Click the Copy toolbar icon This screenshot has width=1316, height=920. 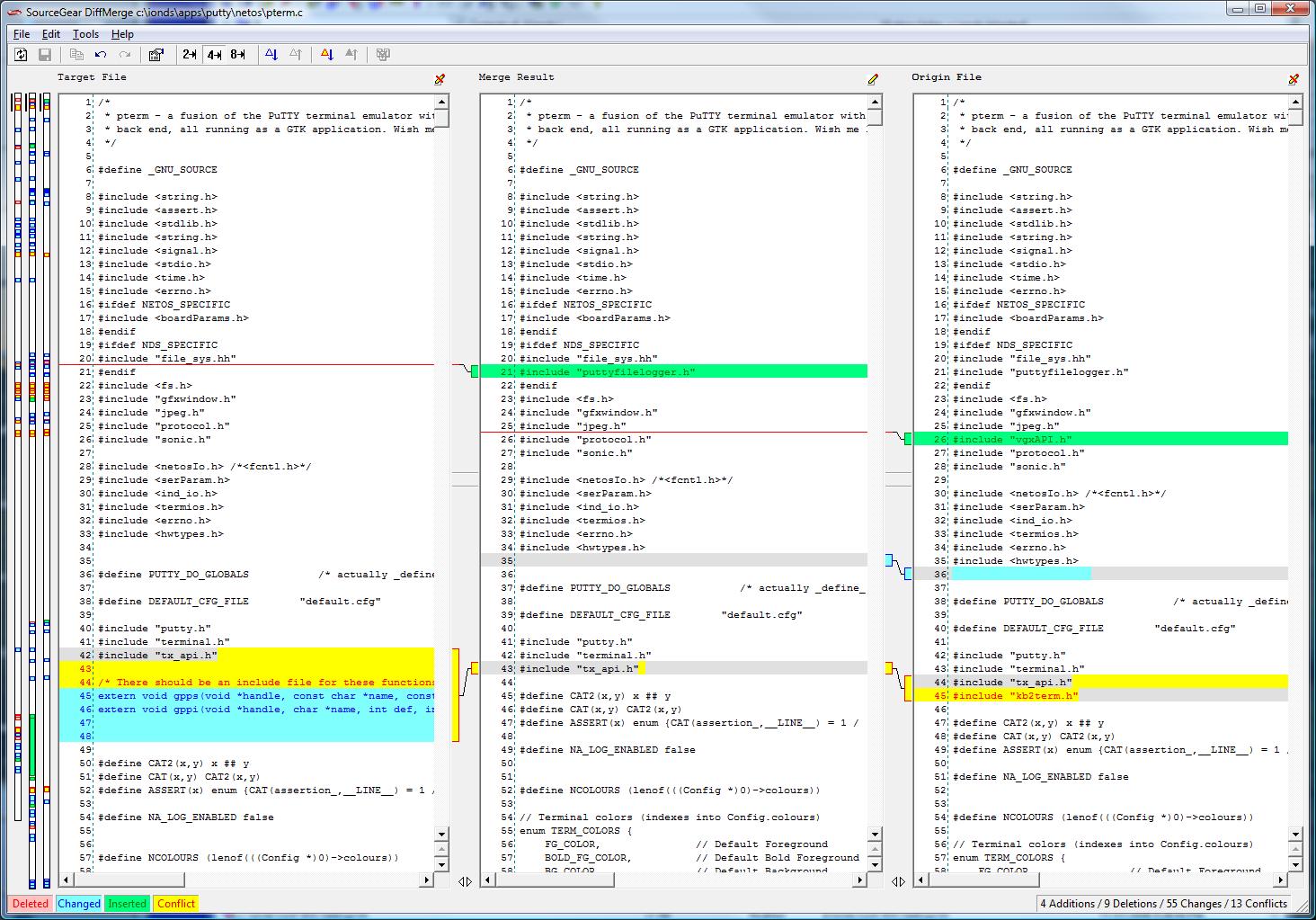pos(76,55)
